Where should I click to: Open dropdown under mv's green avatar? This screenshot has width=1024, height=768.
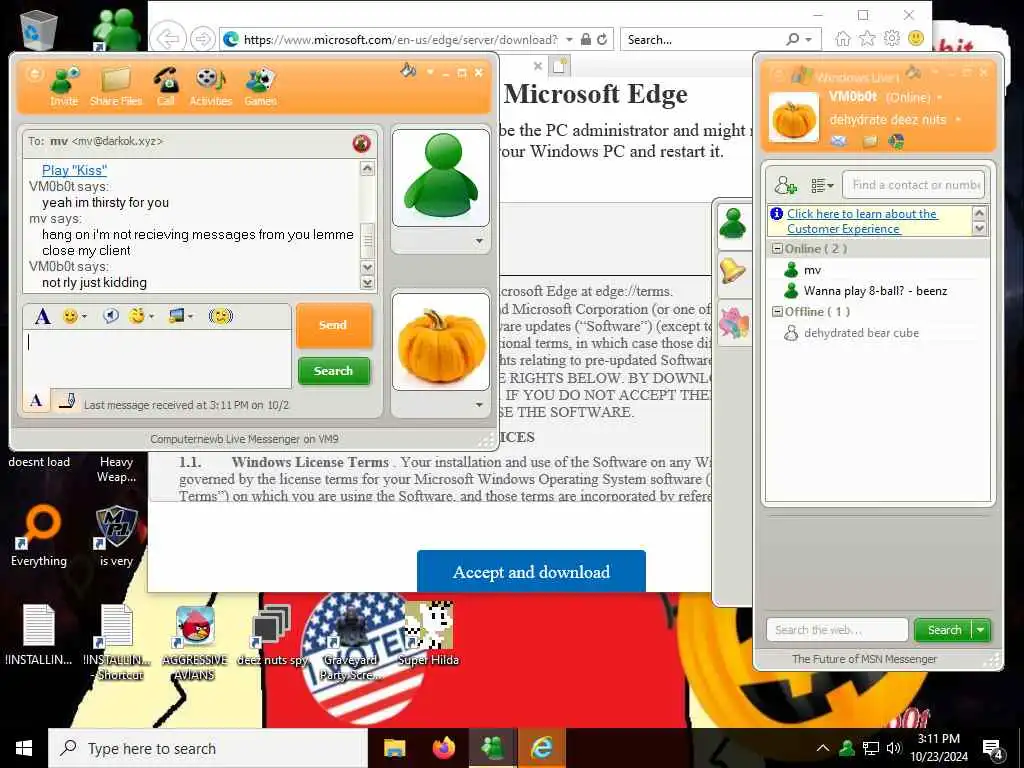click(x=479, y=241)
